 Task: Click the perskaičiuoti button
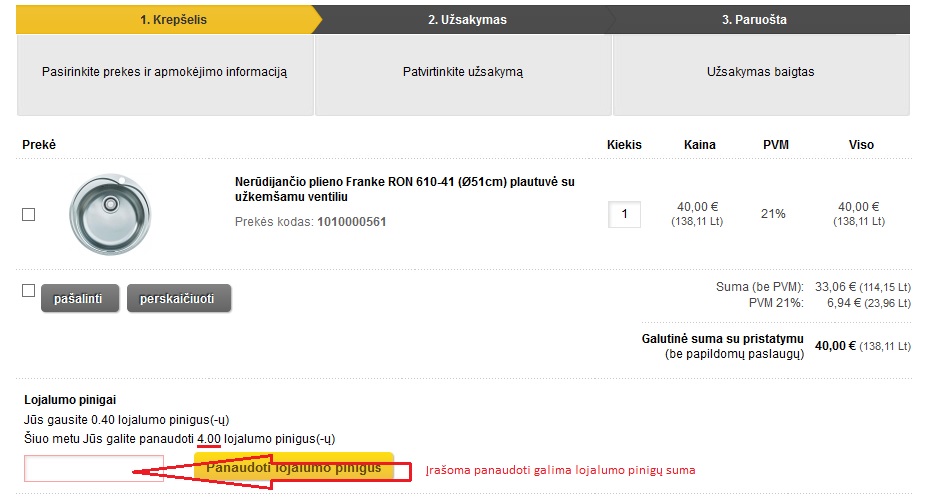[x=179, y=298]
